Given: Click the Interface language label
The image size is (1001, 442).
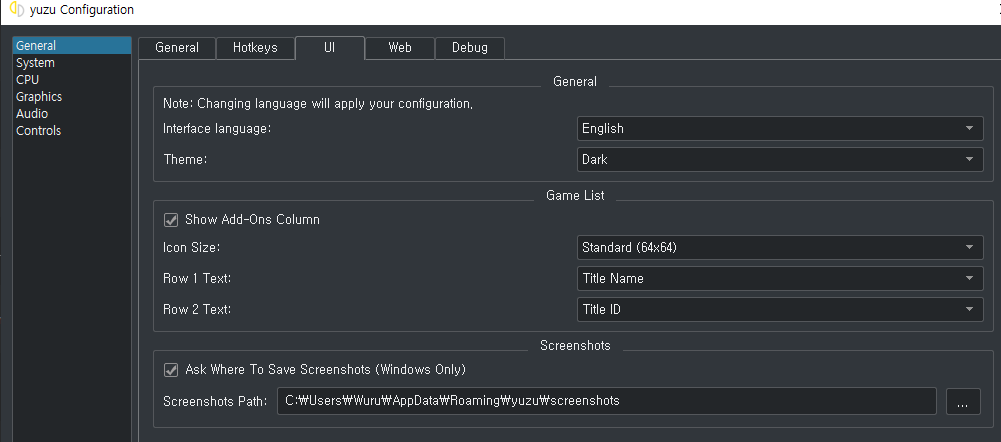Looking at the screenshot, I should click(218, 128).
